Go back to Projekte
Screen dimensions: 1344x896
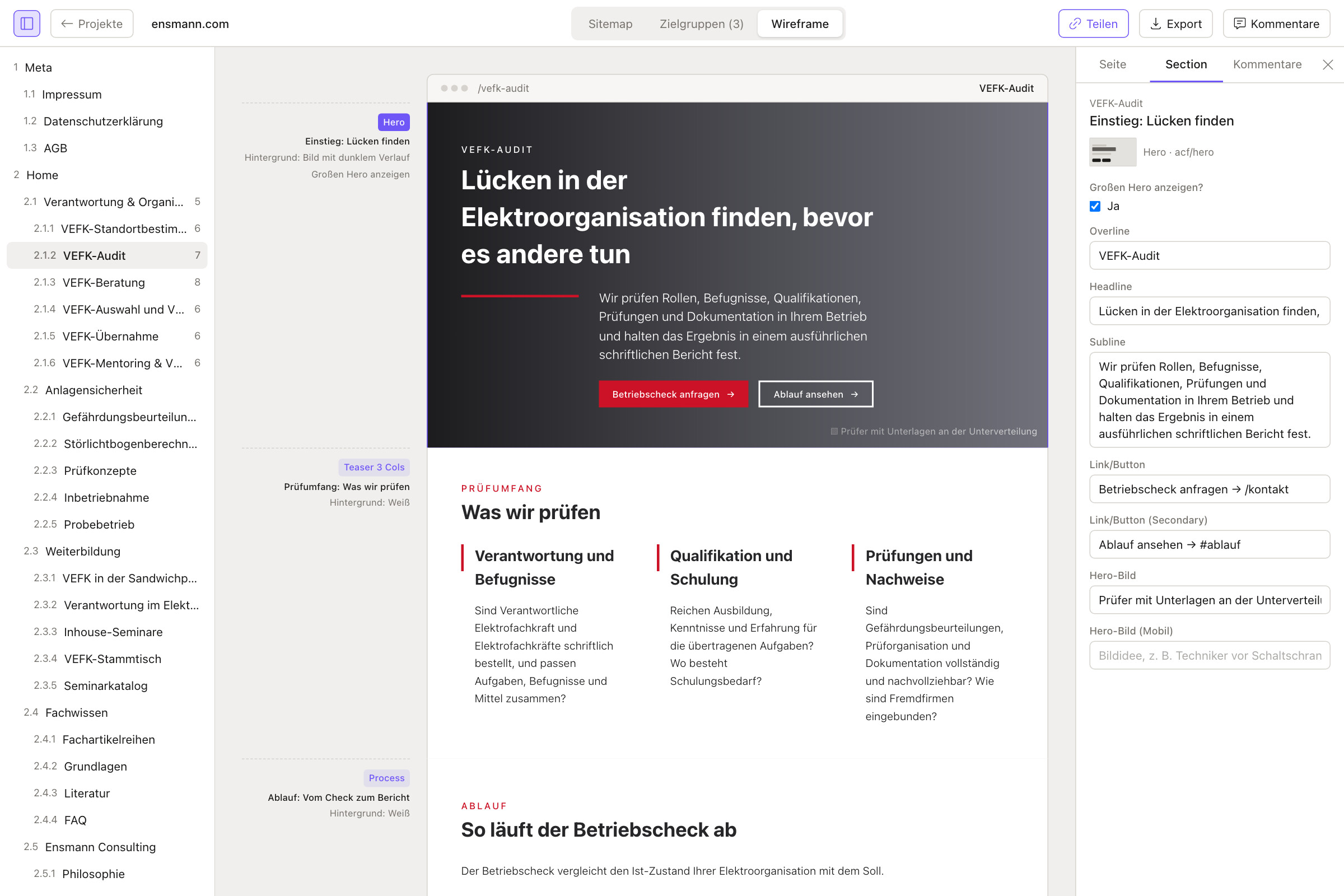coord(92,24)
